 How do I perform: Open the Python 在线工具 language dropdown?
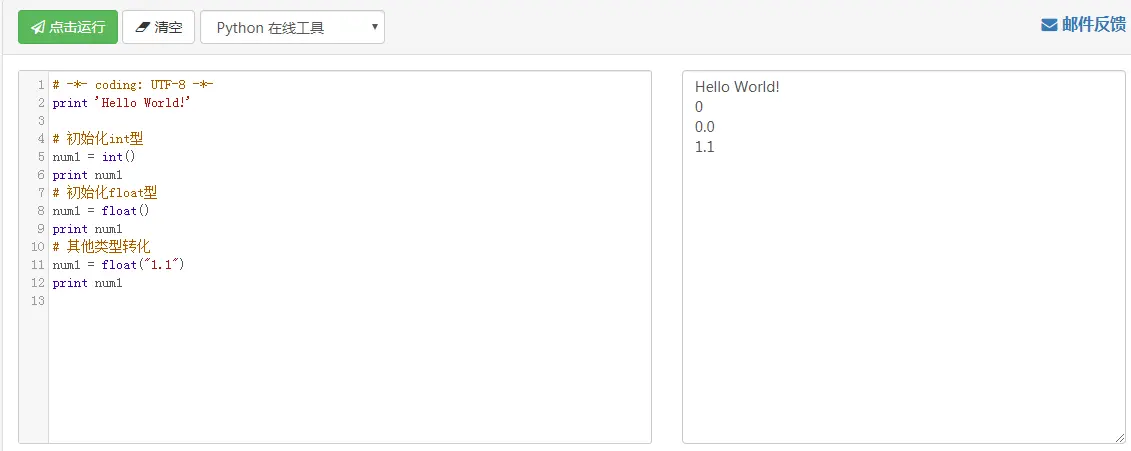click(292, 27)
